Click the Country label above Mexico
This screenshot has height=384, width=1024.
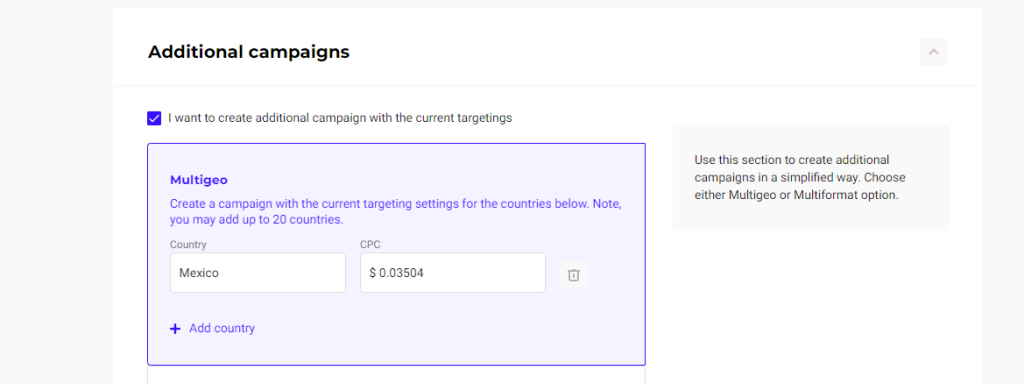pyautogui.click(x=188, y=245)
